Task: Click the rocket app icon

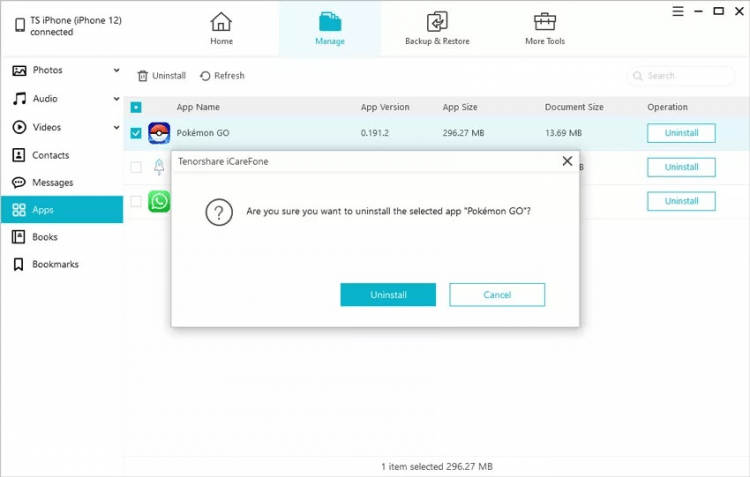Action: tap(159, 167)
